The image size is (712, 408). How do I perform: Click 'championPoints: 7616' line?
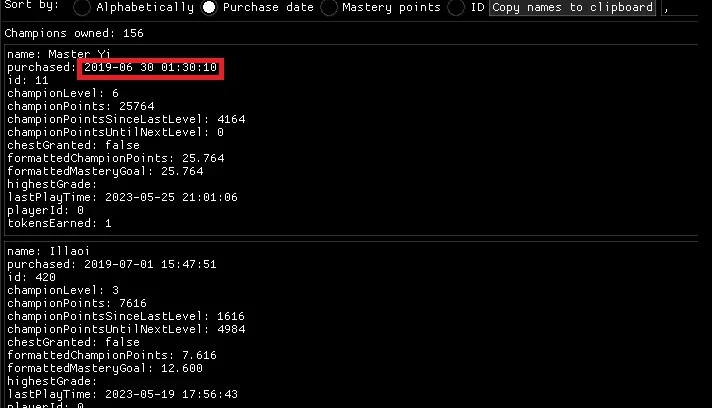77,303
